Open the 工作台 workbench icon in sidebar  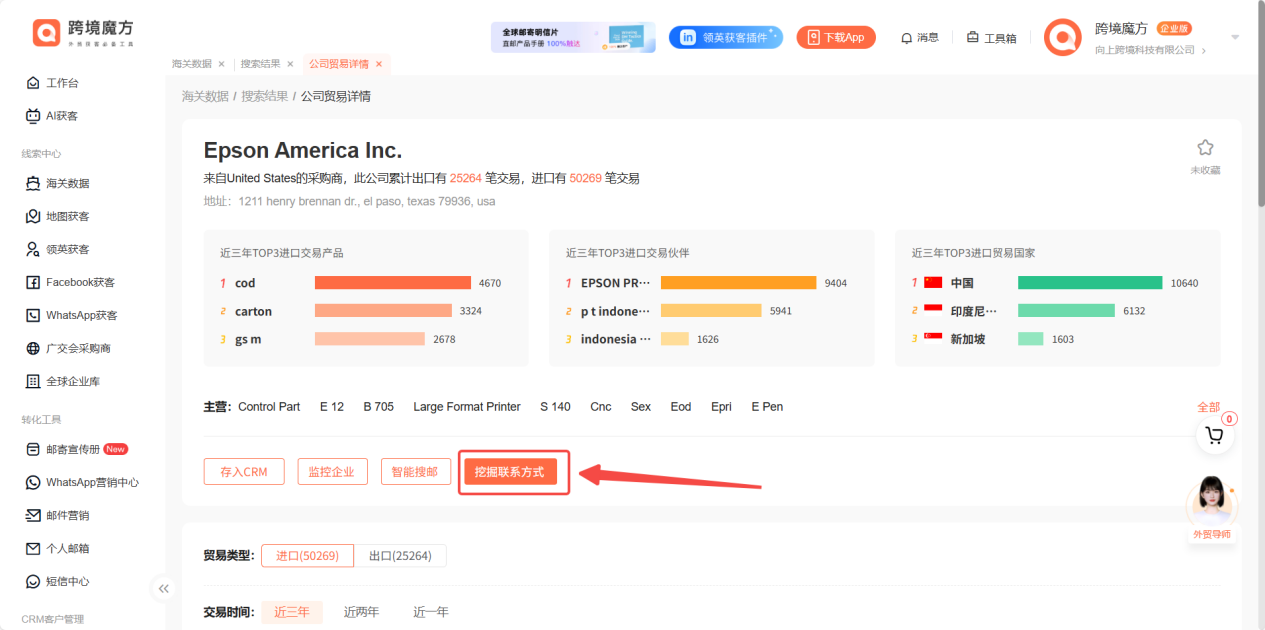point(33,83)
